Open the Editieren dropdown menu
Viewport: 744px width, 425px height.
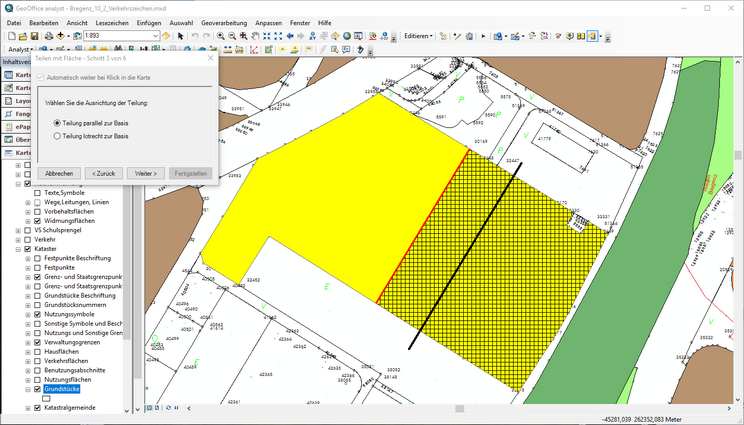click(x=417, y=36)
